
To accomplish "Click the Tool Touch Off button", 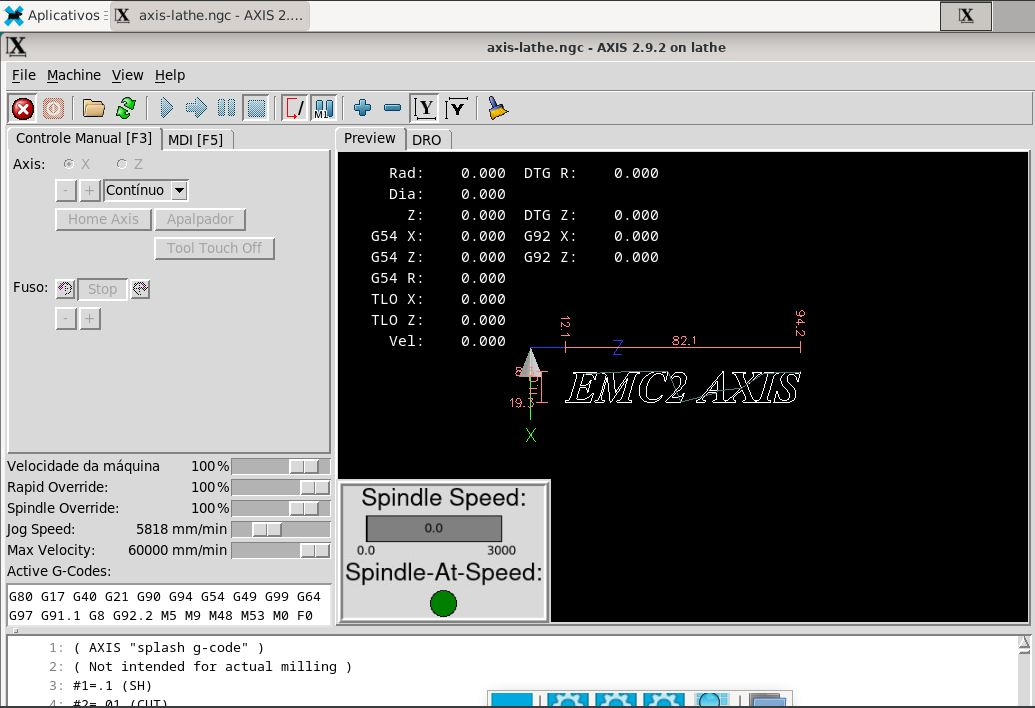I will (x=215, y=248).
